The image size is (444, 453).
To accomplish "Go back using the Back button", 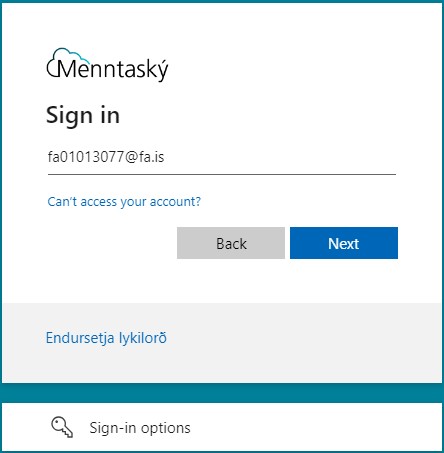I will pos(231,243).
